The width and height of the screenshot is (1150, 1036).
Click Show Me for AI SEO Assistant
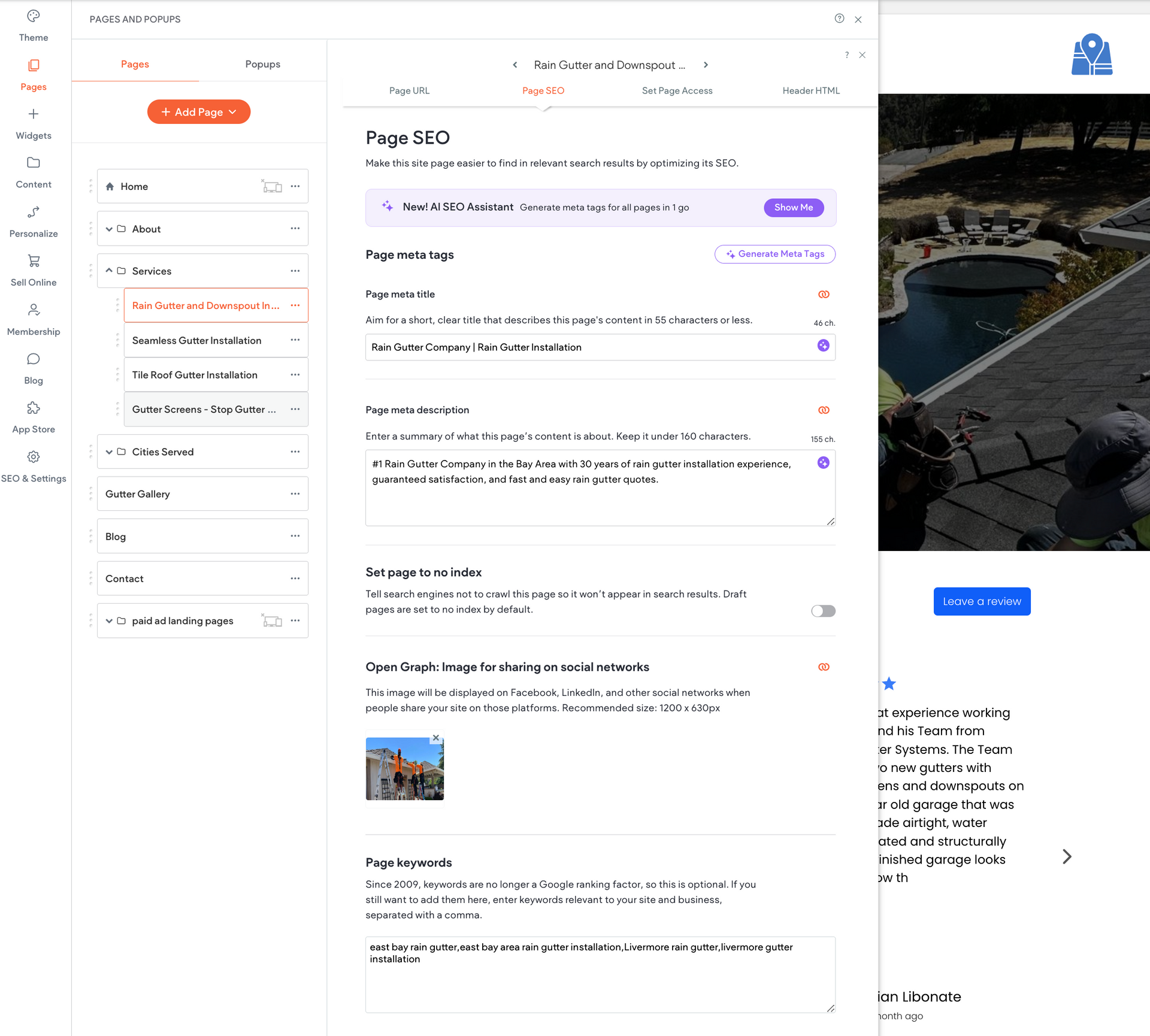coord(794,207)
